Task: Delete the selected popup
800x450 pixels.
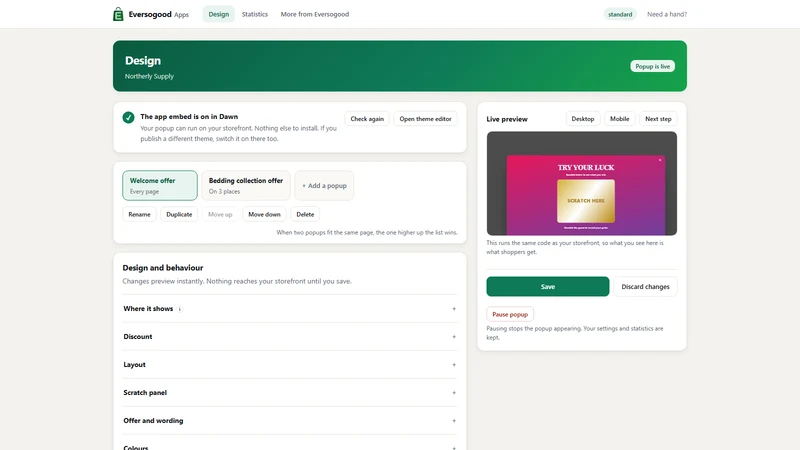Action: (305, 214)
